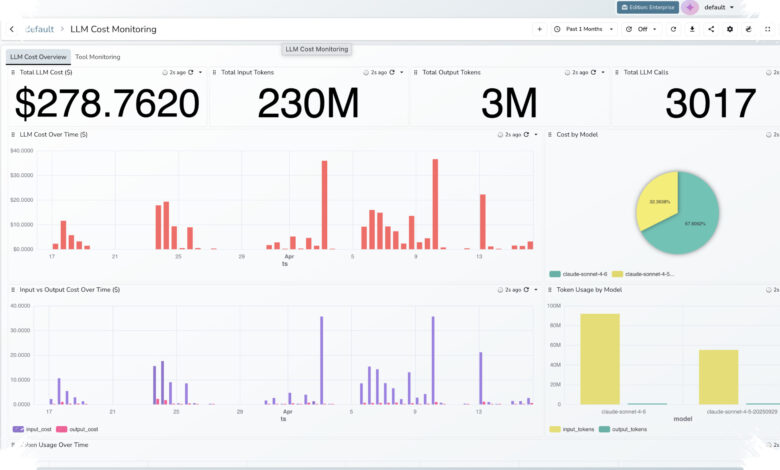Refresh the dashboard from the top toolbar
This screenshot has height=470, width=780.
(673, 29)
